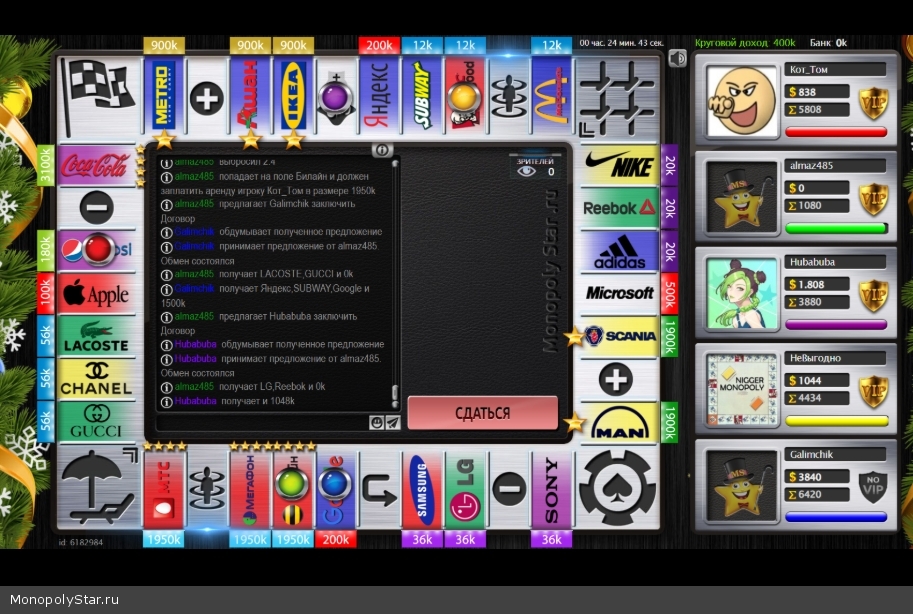This screenshot has width=913, height=614.
Task: Click the plus chance tile beside METRO
Action: click(x=207, y=96)
